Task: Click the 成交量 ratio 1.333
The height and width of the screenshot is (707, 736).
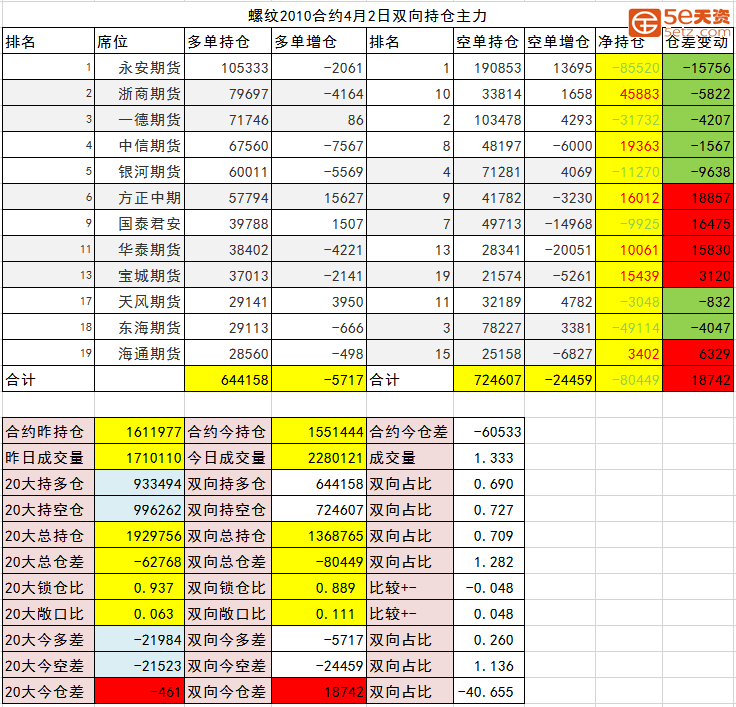Action: [489, 457]
